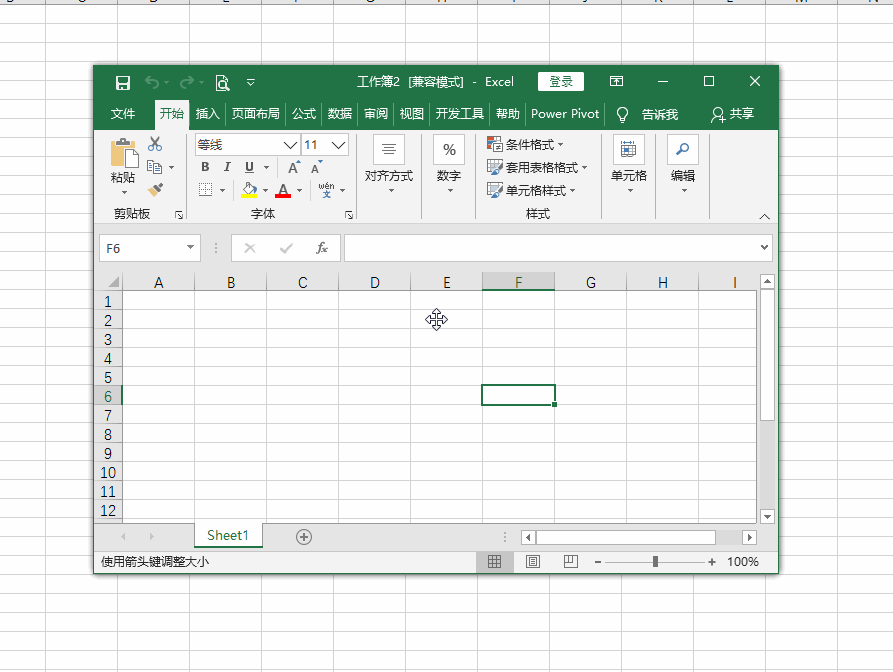This screenshot has width=893, height=672.
Task: Open the 文件 File tab
Action: coord(122,114)
